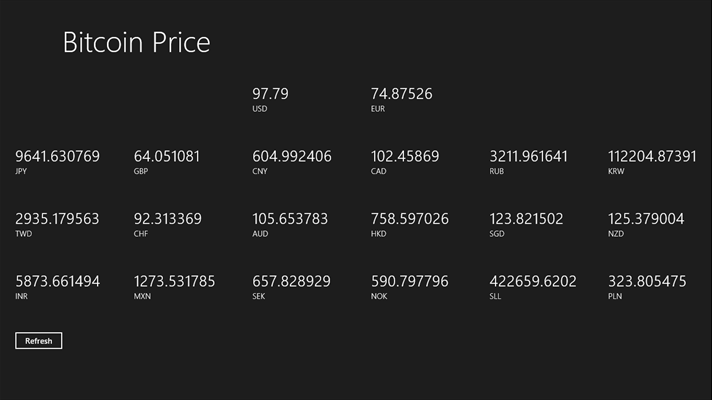Viewport: 712px width, 400px height.
Task: Click the PLN price 323.805475
Action: [647, 282]
